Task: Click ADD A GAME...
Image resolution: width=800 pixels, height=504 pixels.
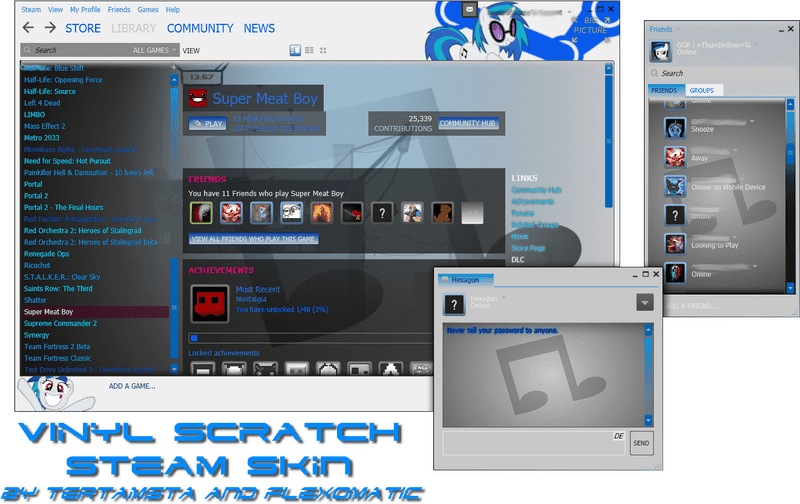Action: [x=132, y=386]
